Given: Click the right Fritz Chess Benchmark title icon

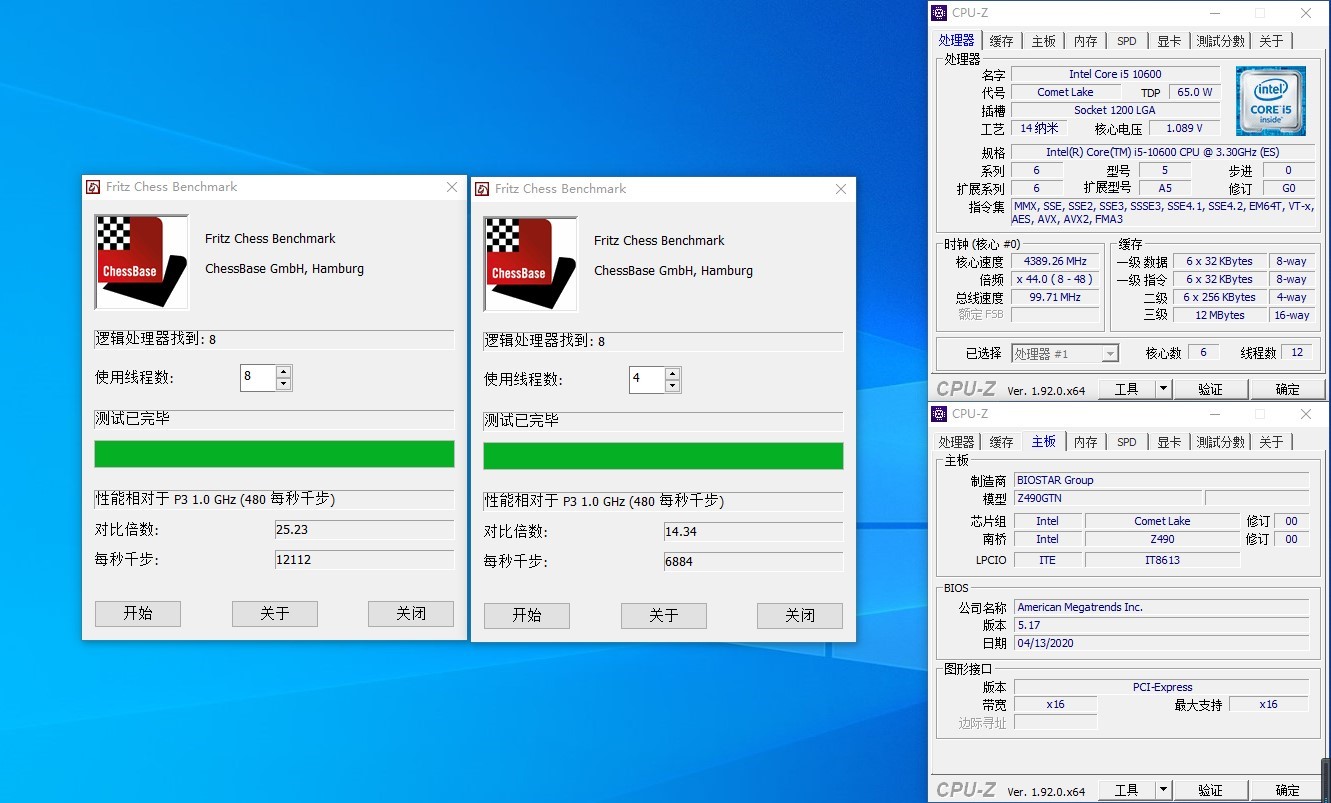Looking at the screenshot, I should pos(482,189).
